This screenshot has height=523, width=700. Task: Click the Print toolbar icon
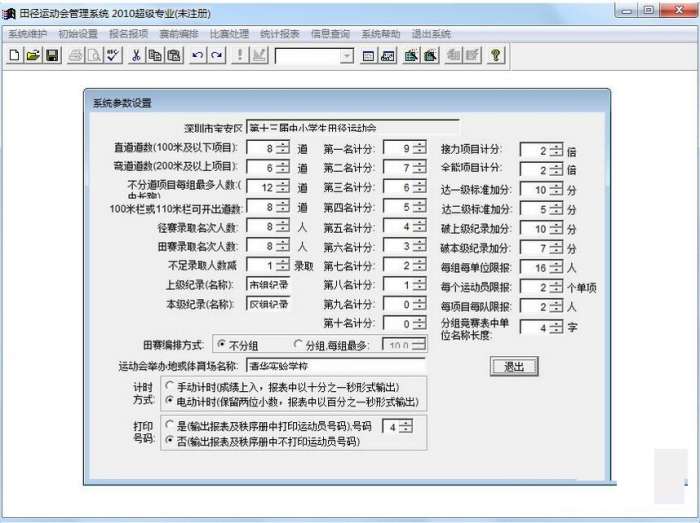click(x=75, y=55)
